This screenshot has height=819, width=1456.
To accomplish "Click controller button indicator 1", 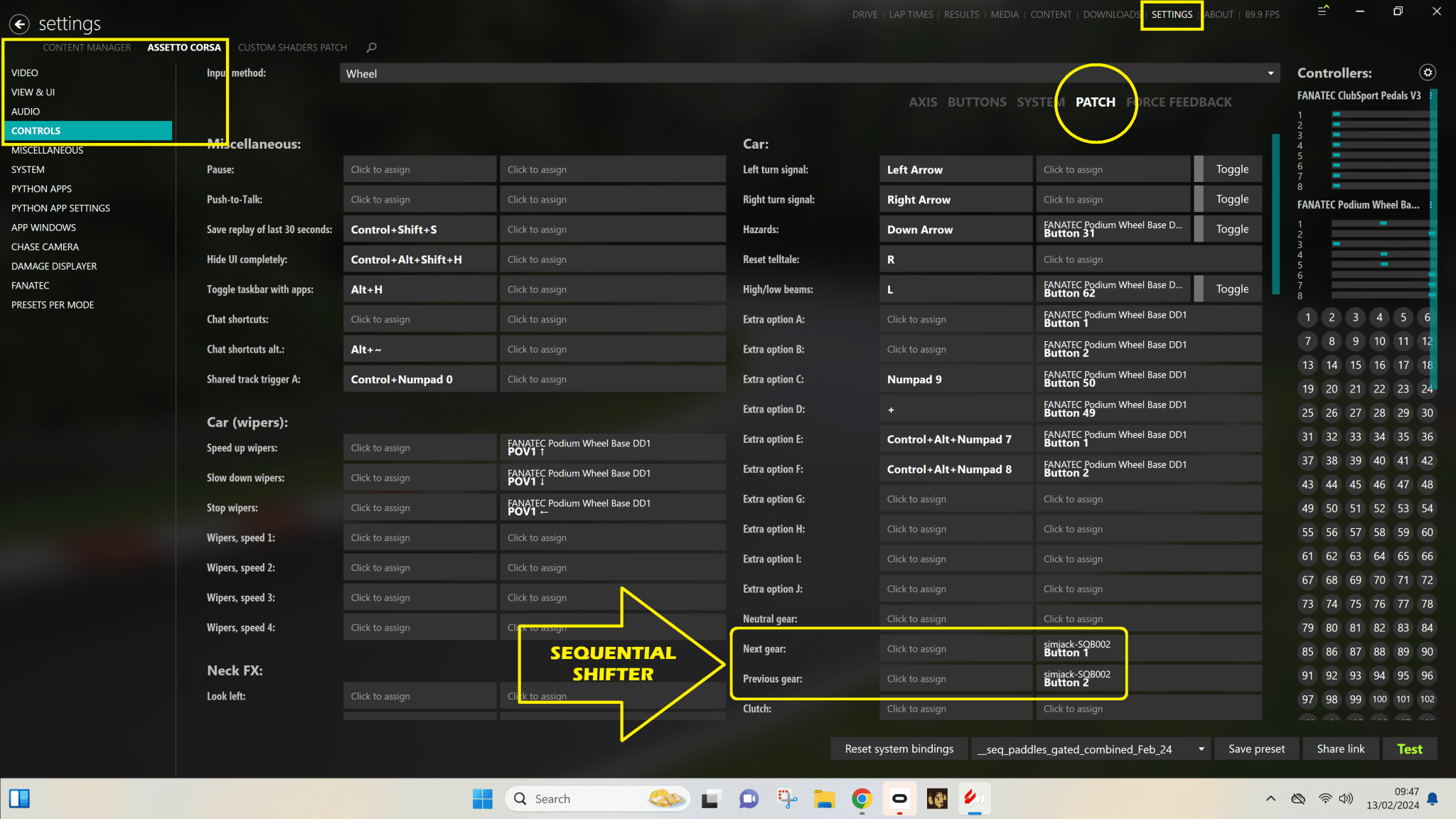I will 1307,318.
